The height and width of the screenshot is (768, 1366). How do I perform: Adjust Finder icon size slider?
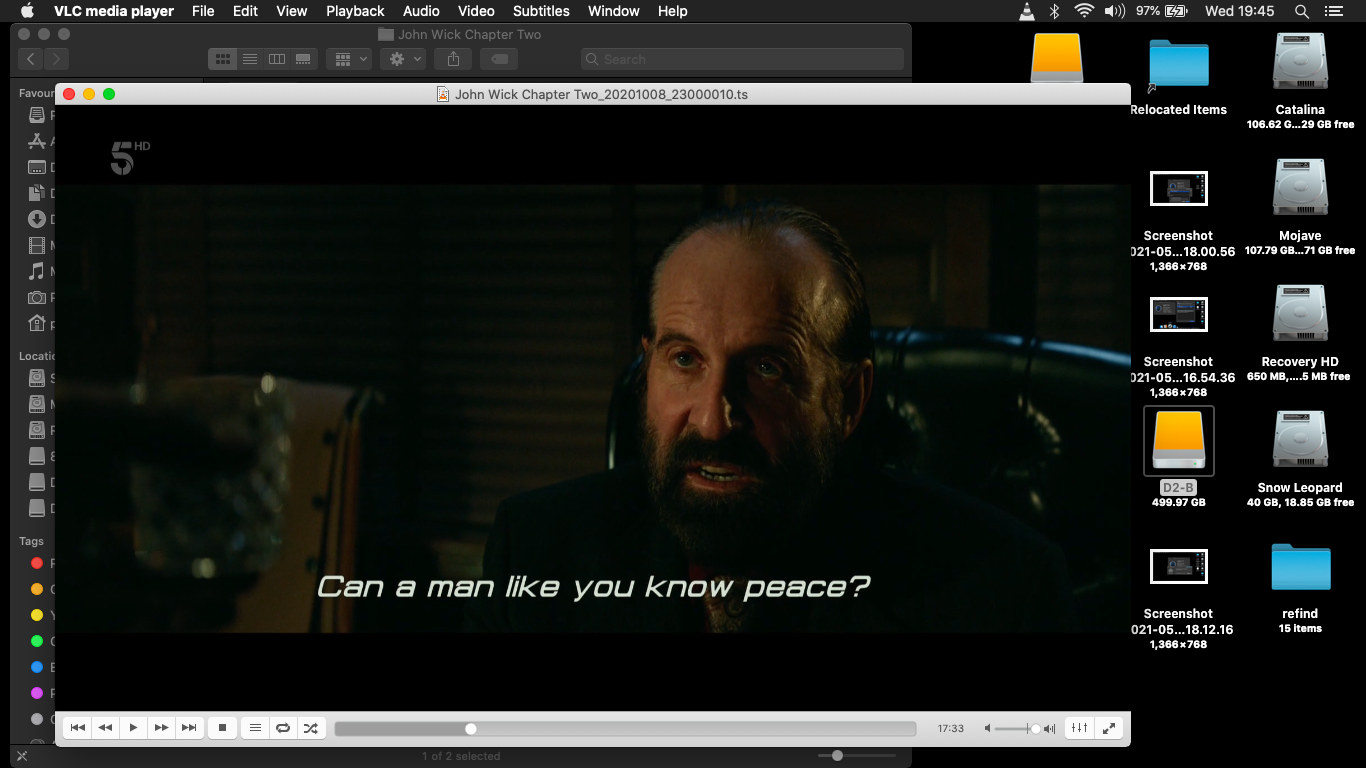(837, 755)
